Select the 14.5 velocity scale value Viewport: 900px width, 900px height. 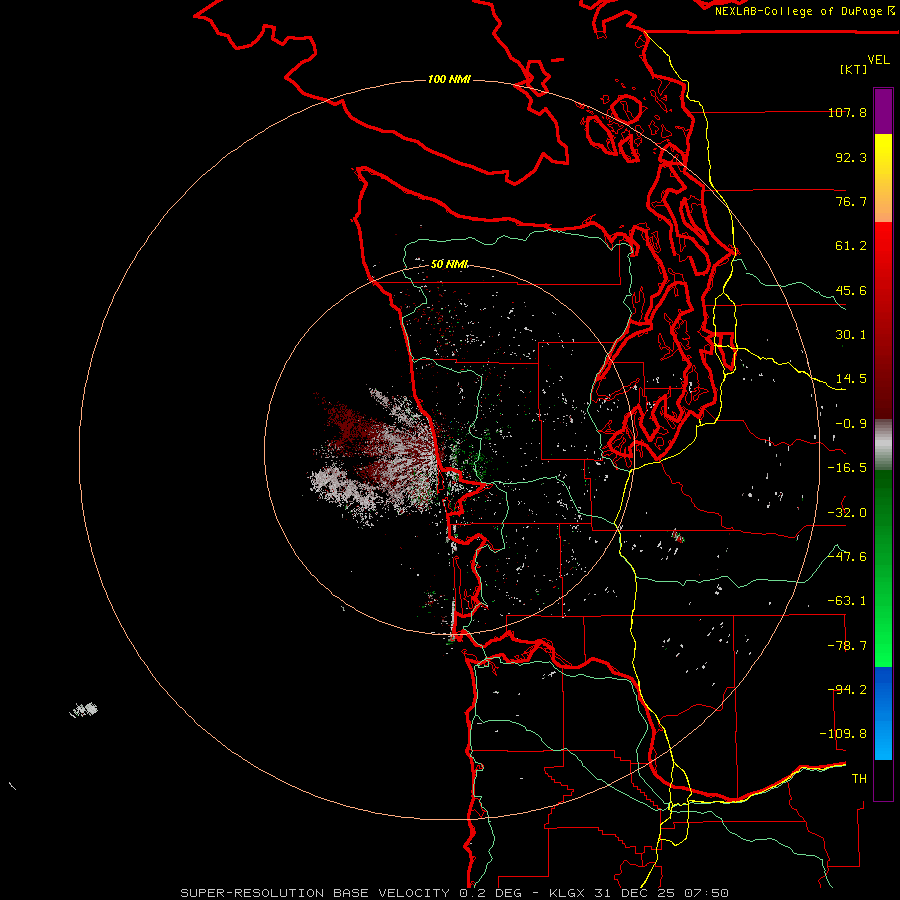click(851, 379)
